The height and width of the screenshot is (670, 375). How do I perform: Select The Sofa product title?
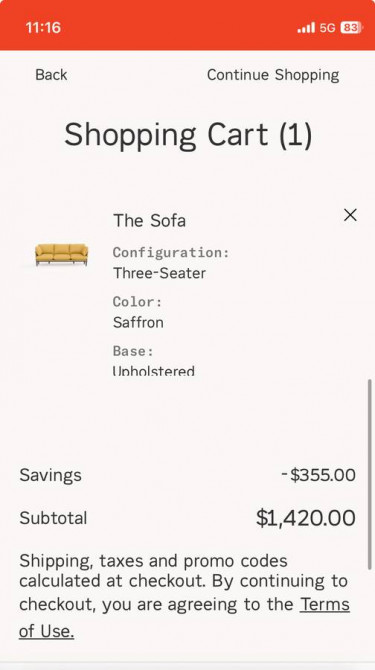click(x=149, y=221)
